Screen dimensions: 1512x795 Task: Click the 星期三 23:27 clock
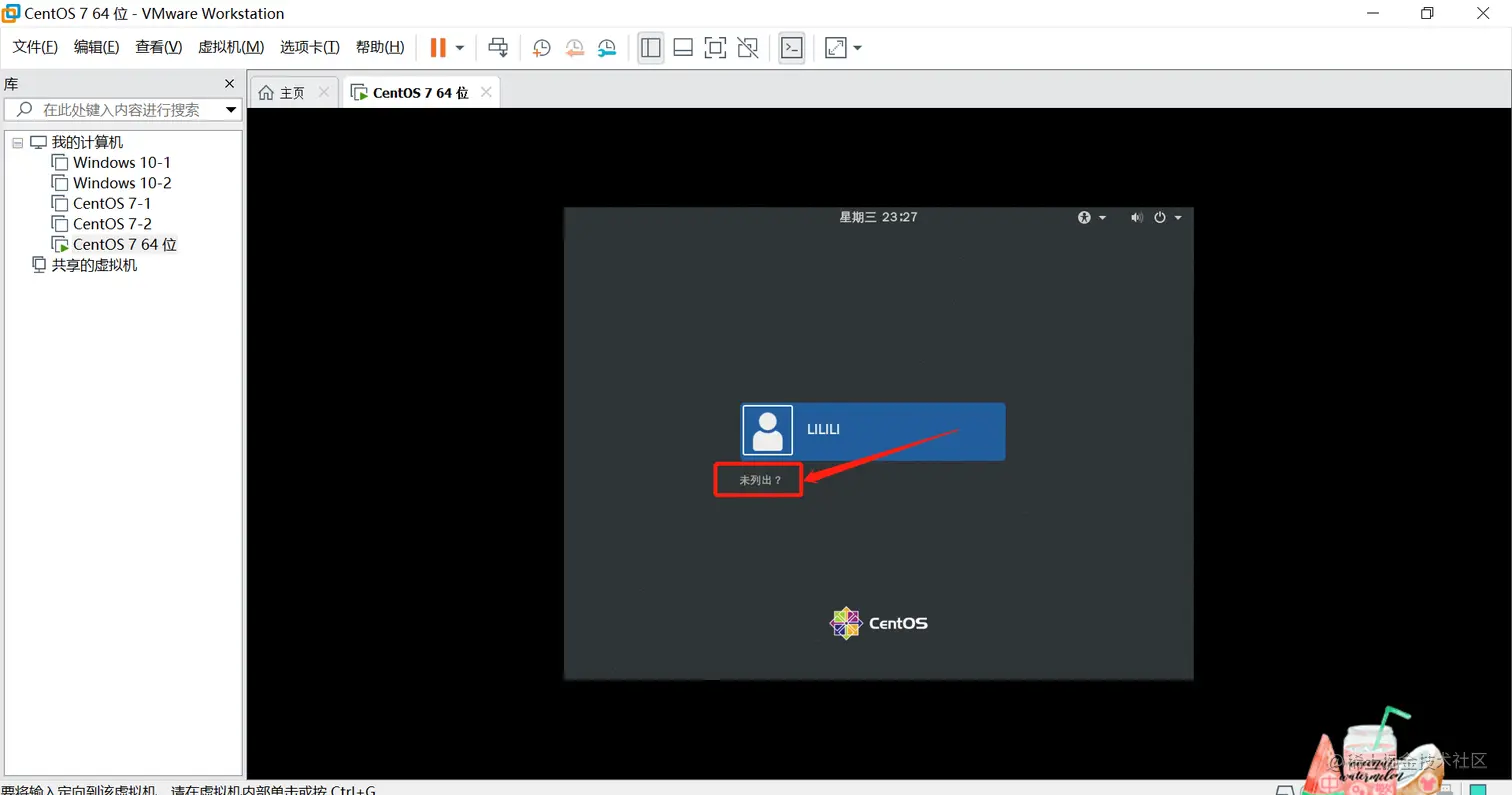(878, 216)
